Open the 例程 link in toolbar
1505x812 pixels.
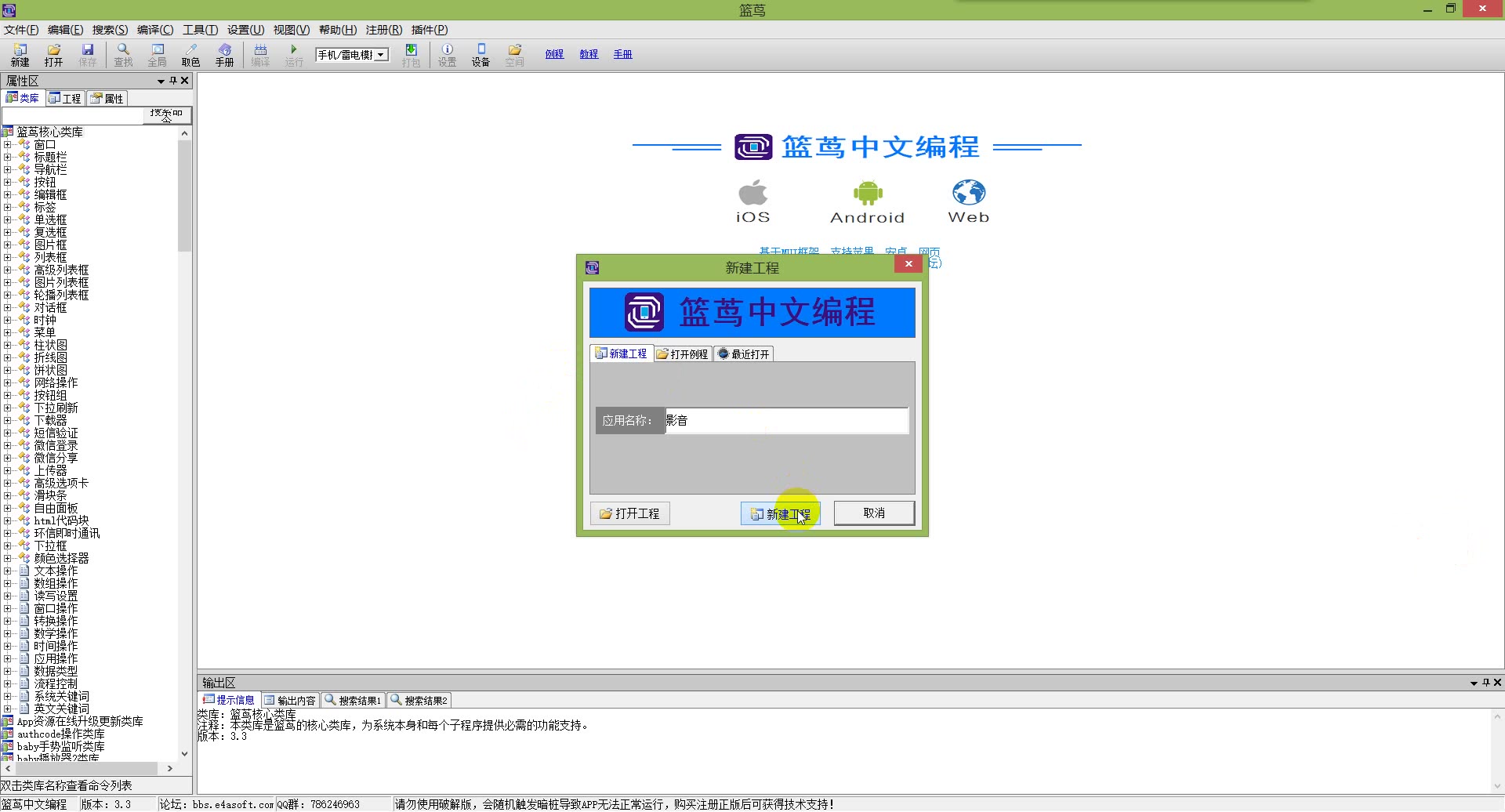point(555,54)
